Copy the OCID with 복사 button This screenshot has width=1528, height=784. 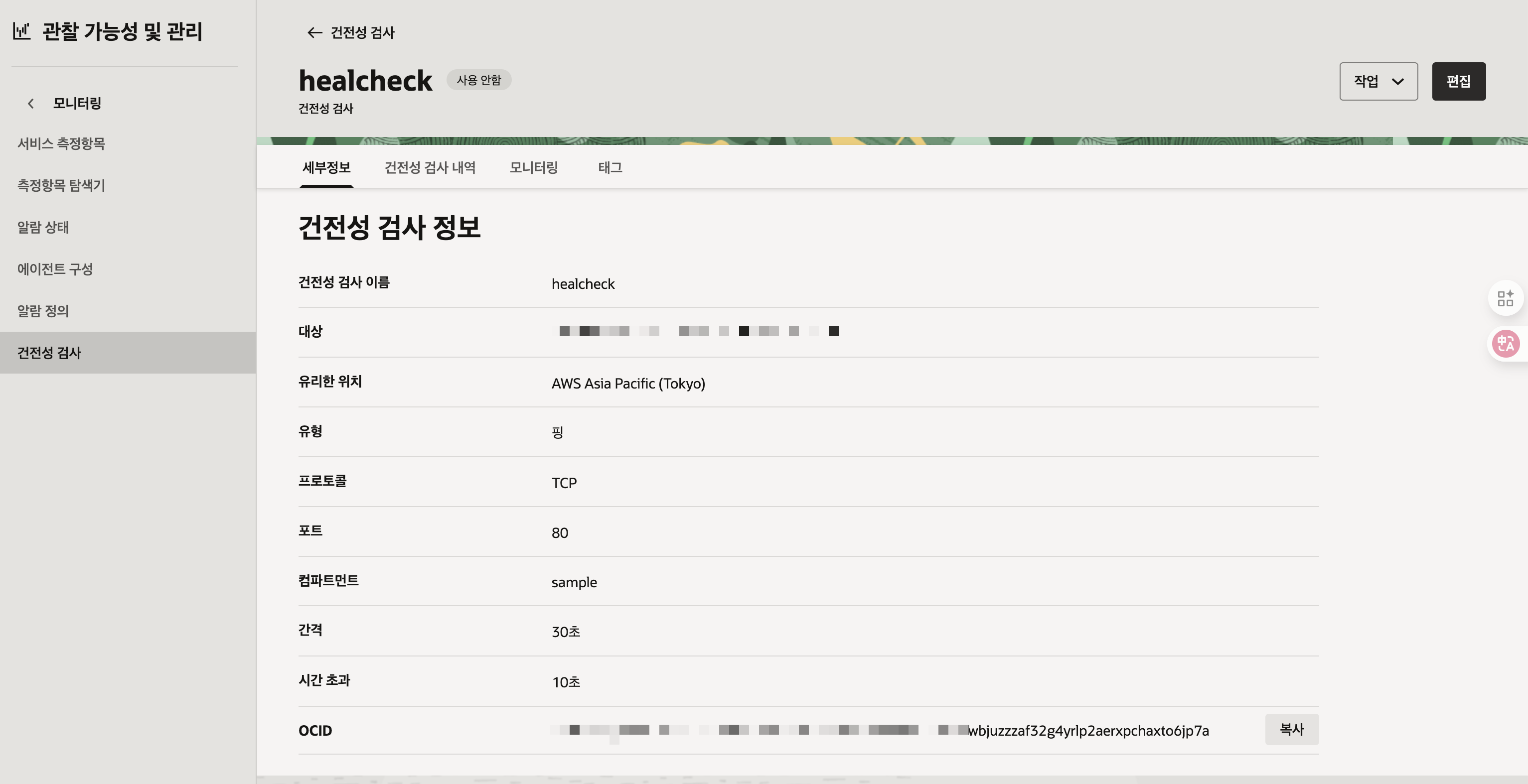pos(1291,729)
